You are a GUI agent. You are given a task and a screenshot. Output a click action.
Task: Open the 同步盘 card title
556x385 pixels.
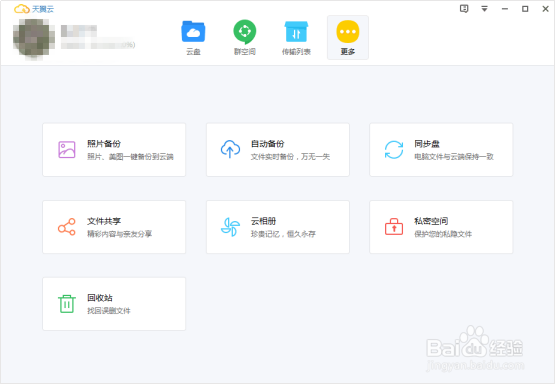(x=427, y=144)
